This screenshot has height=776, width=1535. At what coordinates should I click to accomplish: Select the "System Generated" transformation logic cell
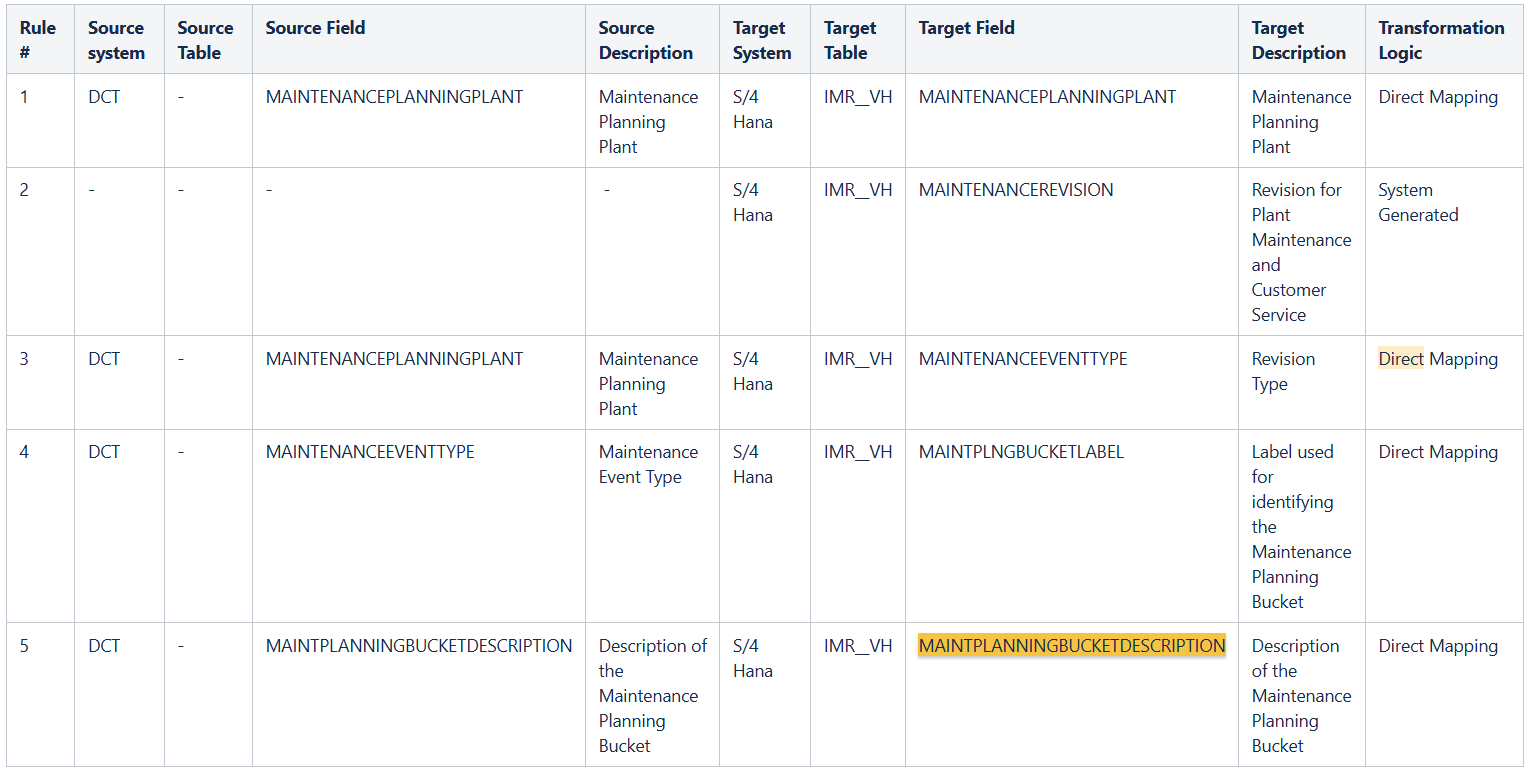pos(1418,202)
